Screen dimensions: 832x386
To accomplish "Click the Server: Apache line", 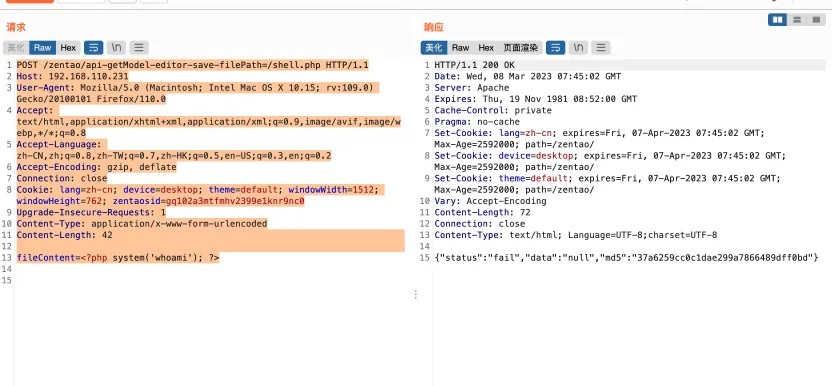I will (472, 88).
